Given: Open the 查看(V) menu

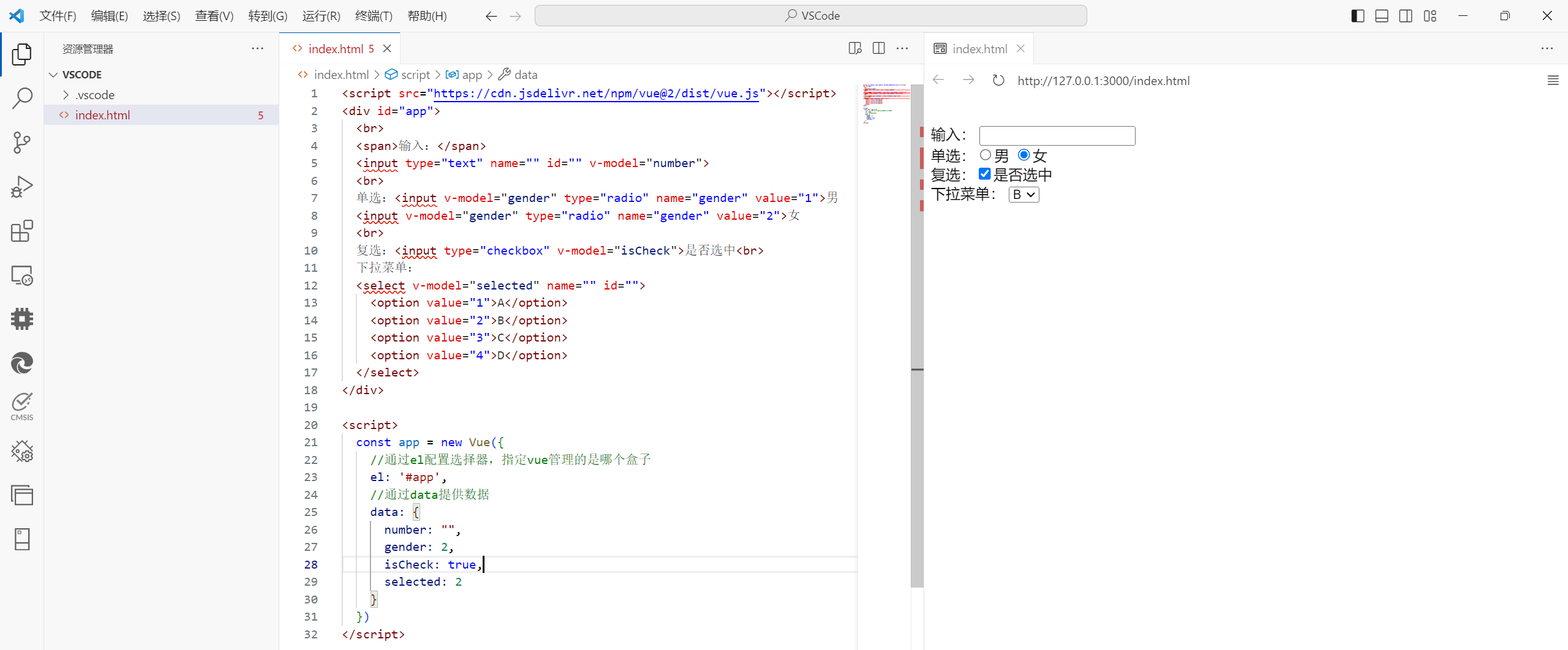Looking at the screenshot, I should 214,16.
